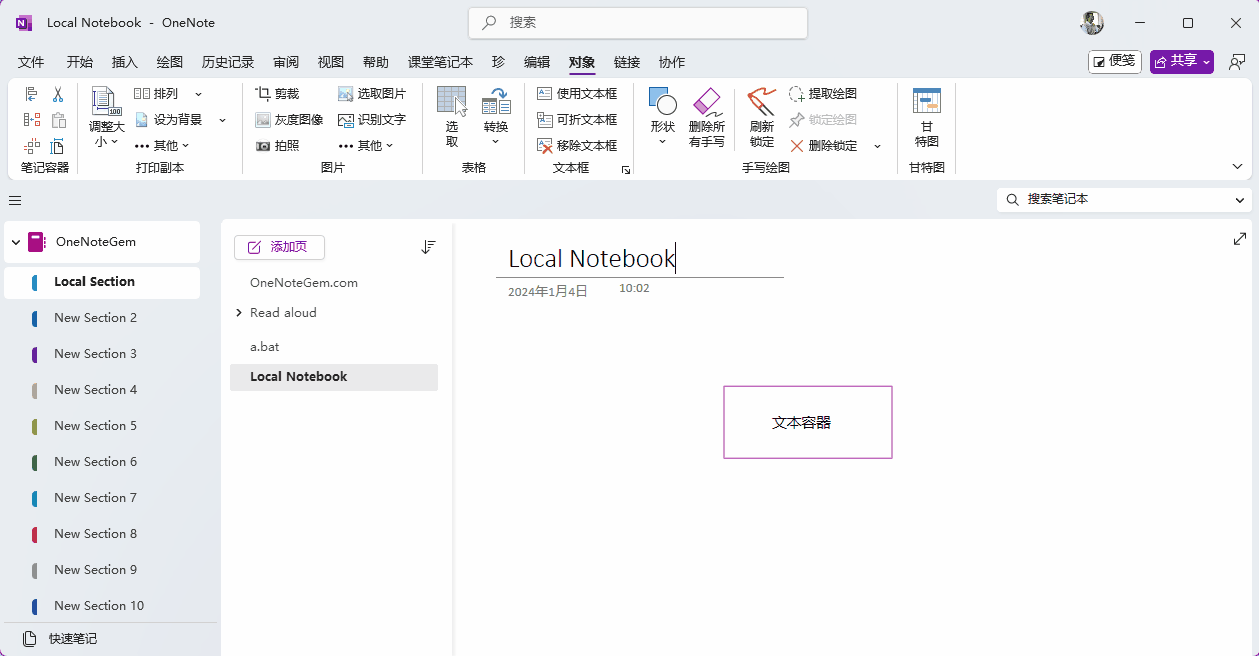Click the user profile avatar

click(1092, 23)
